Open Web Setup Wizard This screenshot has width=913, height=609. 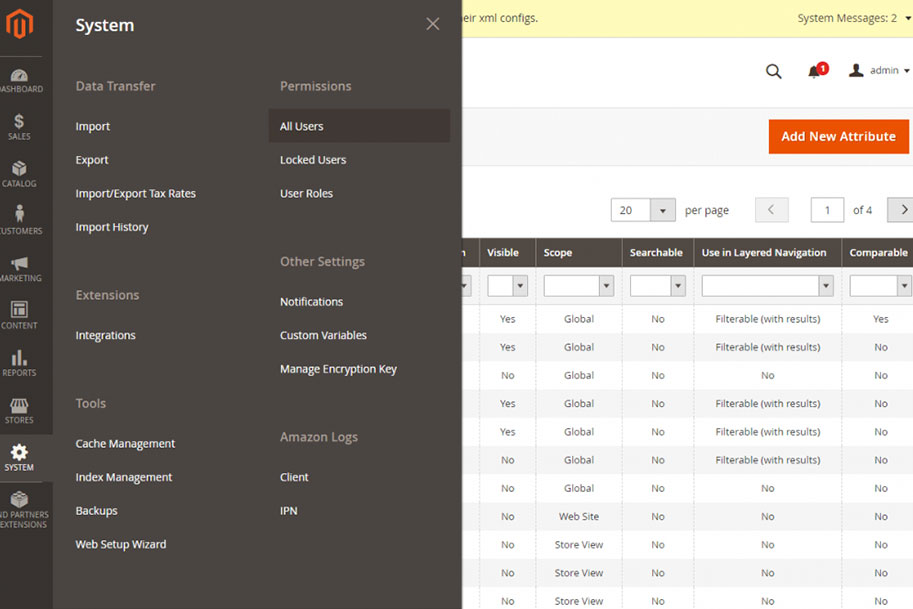pyautogui.click(x=121, y=544)
